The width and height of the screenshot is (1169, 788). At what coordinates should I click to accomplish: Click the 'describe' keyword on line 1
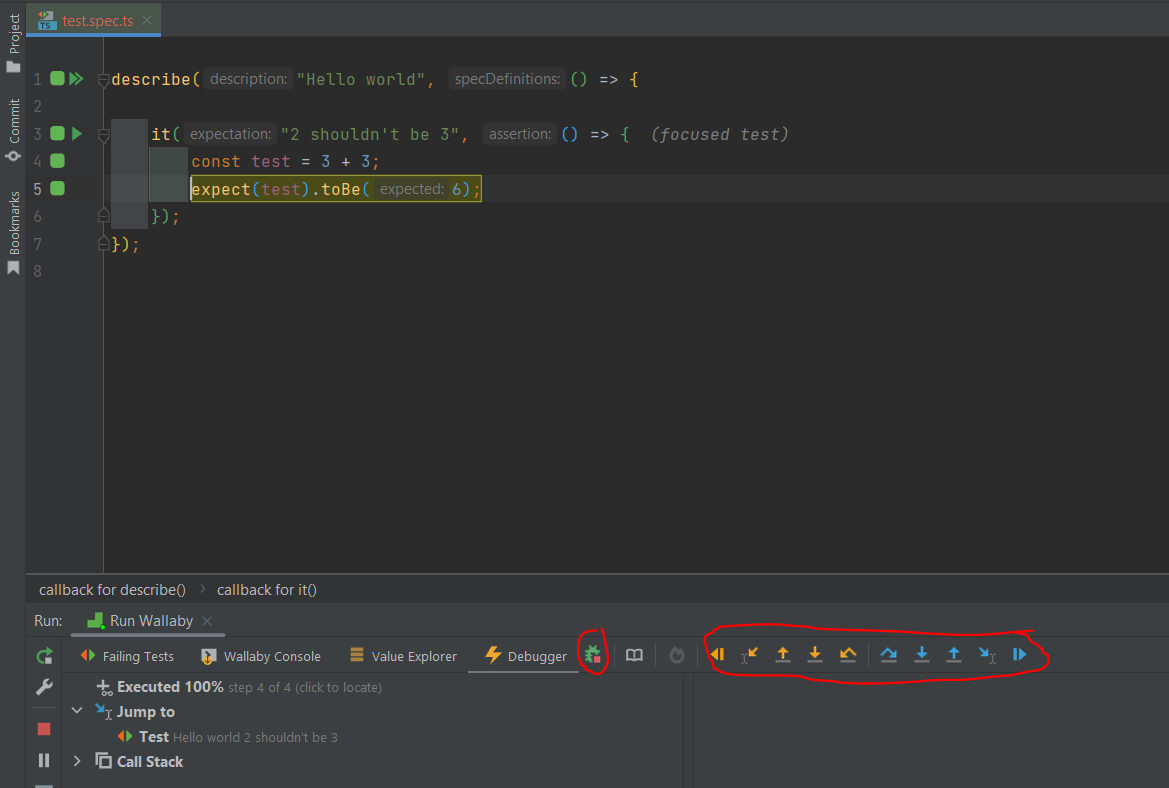point(151,79)
